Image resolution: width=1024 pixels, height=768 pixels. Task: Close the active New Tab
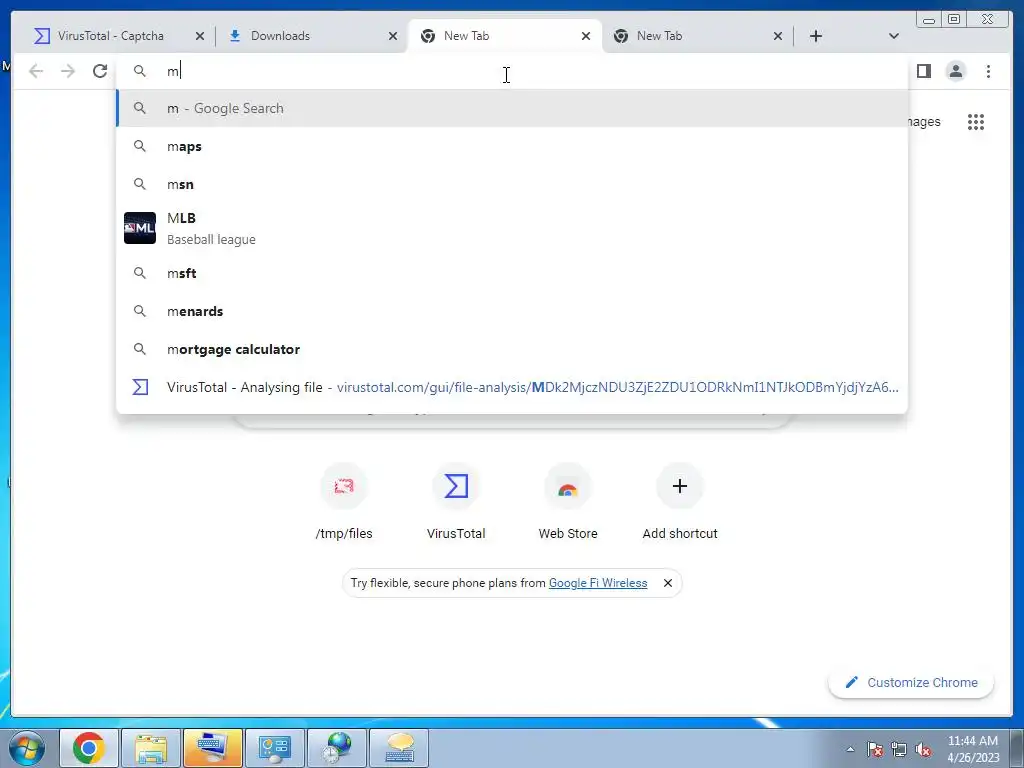point(586,36)
